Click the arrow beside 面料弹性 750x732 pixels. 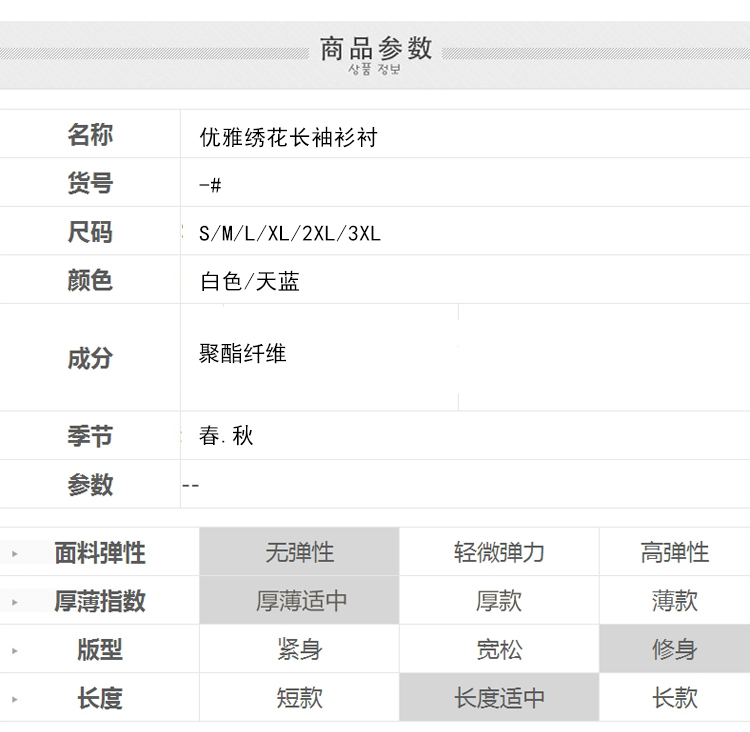15,553
